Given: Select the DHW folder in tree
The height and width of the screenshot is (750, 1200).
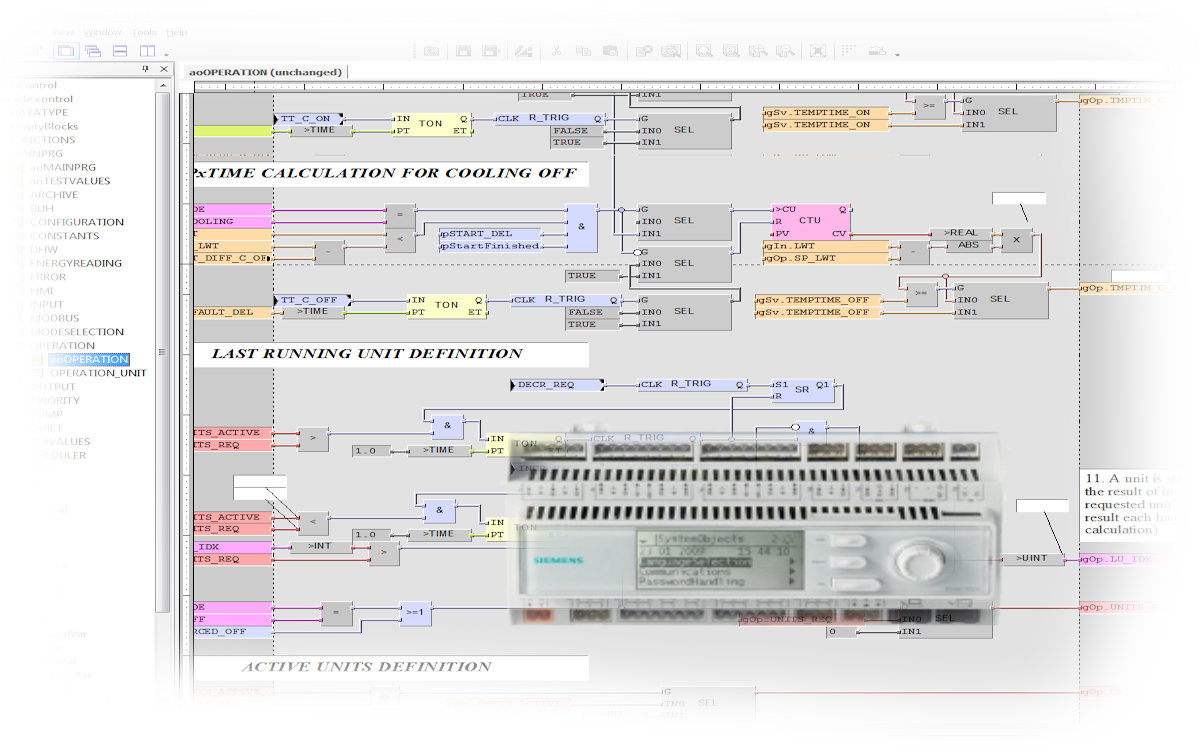Looking at the screenshot, I should click(x=43, y=249).
